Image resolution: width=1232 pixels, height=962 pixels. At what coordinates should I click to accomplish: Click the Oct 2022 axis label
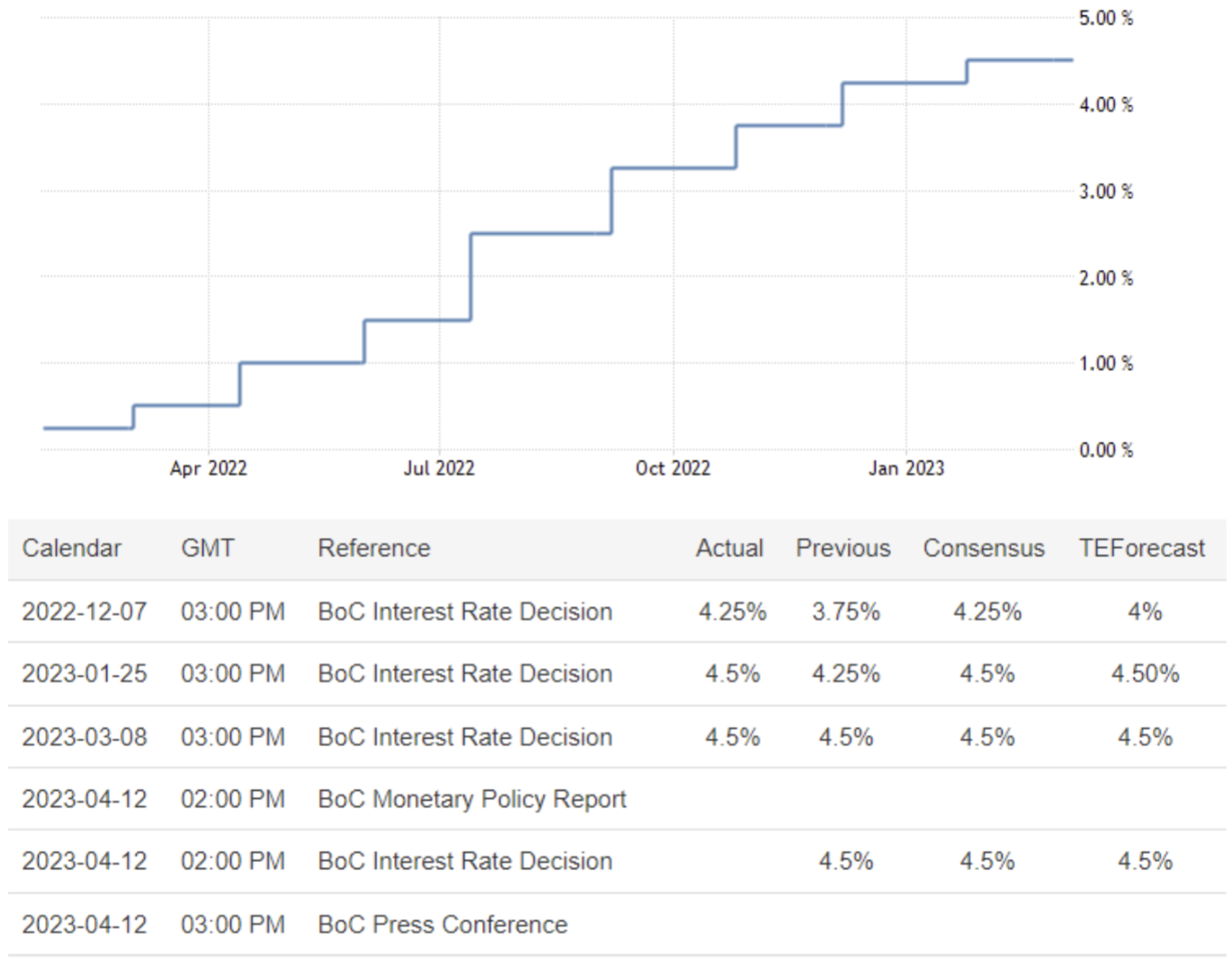pos(673,468)
